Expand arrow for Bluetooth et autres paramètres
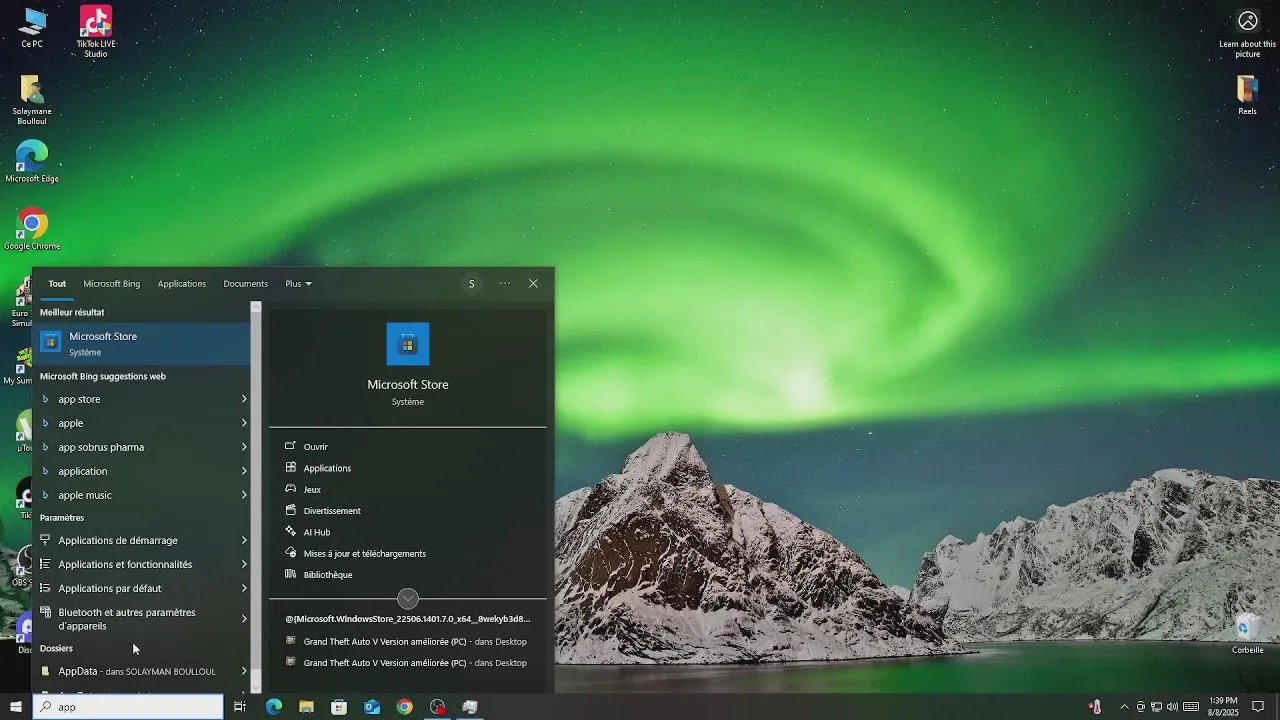The width and height of the screenshot is (1280, 720). pos(244,619)
